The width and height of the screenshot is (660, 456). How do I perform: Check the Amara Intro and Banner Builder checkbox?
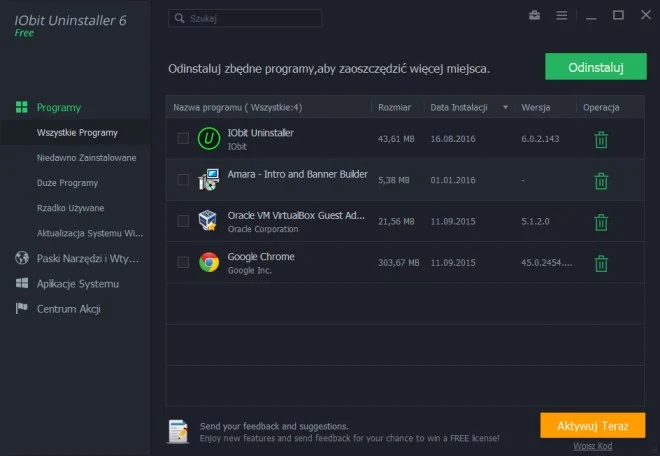pyautogui.click(x=183, y=180)
